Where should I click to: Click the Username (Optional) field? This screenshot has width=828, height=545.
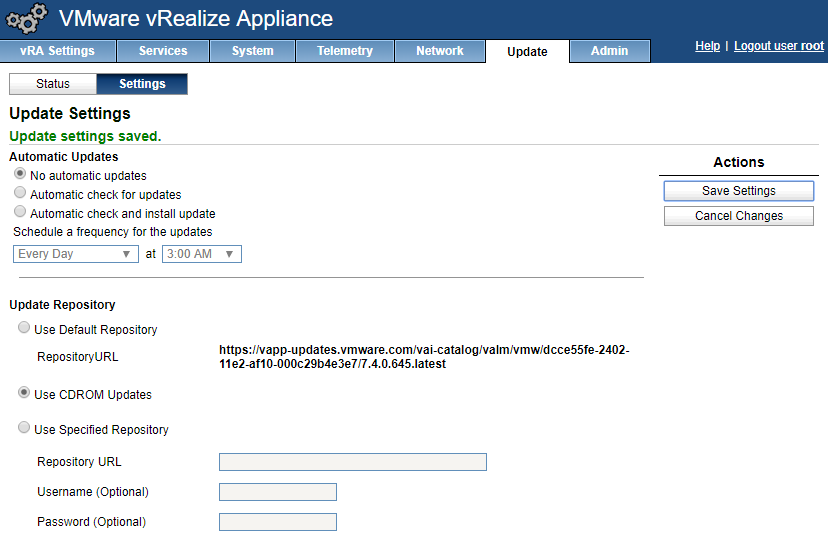click(x=278, y=492)
